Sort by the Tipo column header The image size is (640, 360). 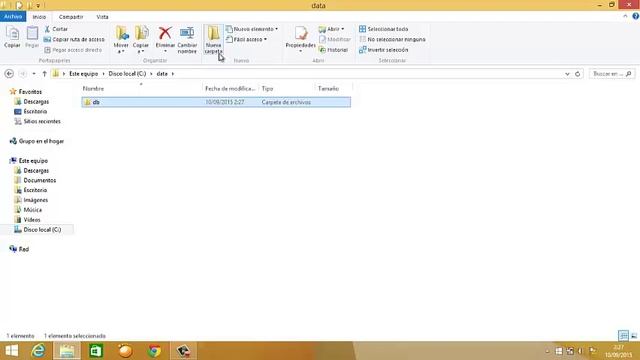287,89
